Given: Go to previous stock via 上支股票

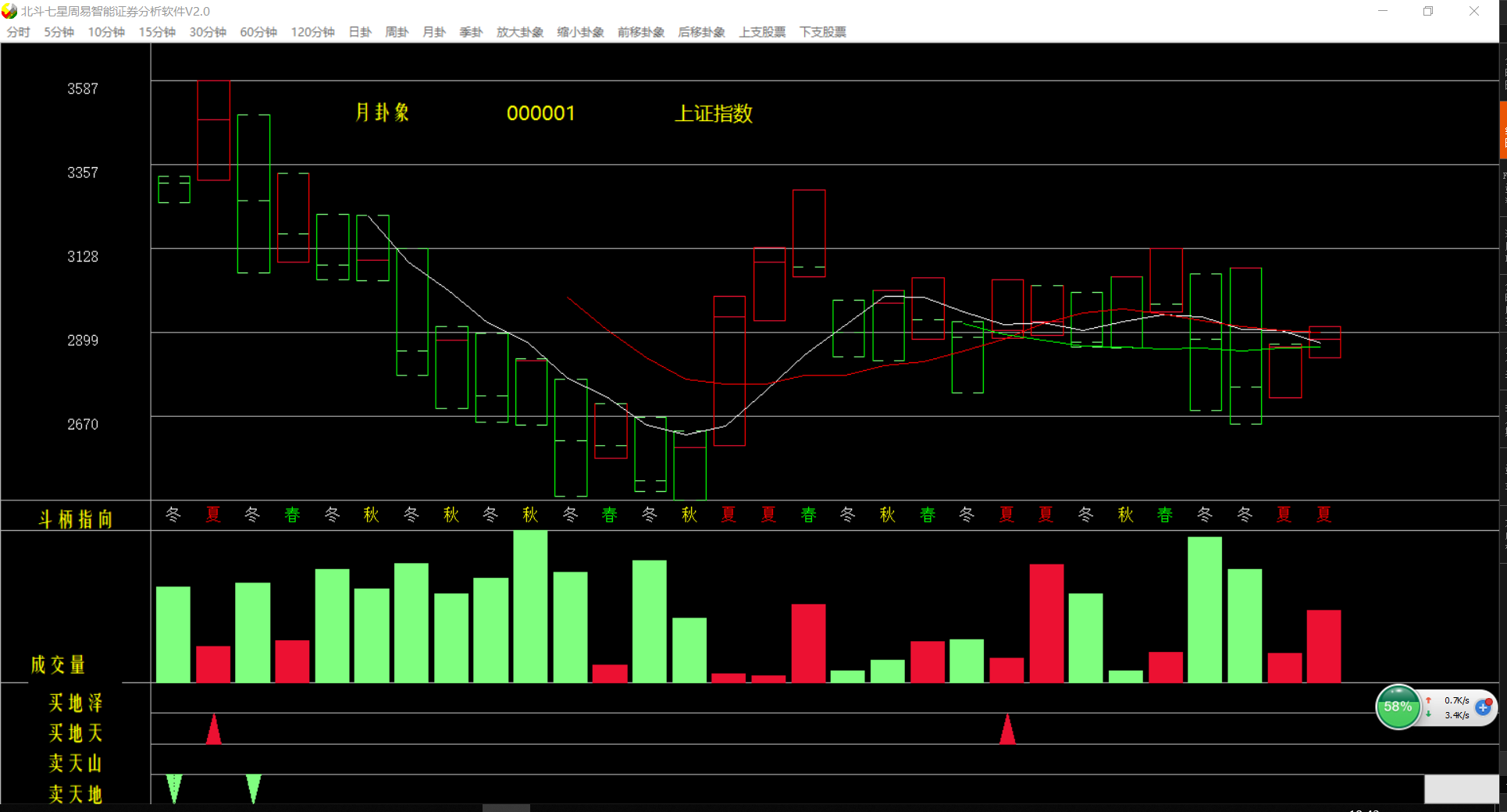Looking at the screenshot, I should (762, 32).
